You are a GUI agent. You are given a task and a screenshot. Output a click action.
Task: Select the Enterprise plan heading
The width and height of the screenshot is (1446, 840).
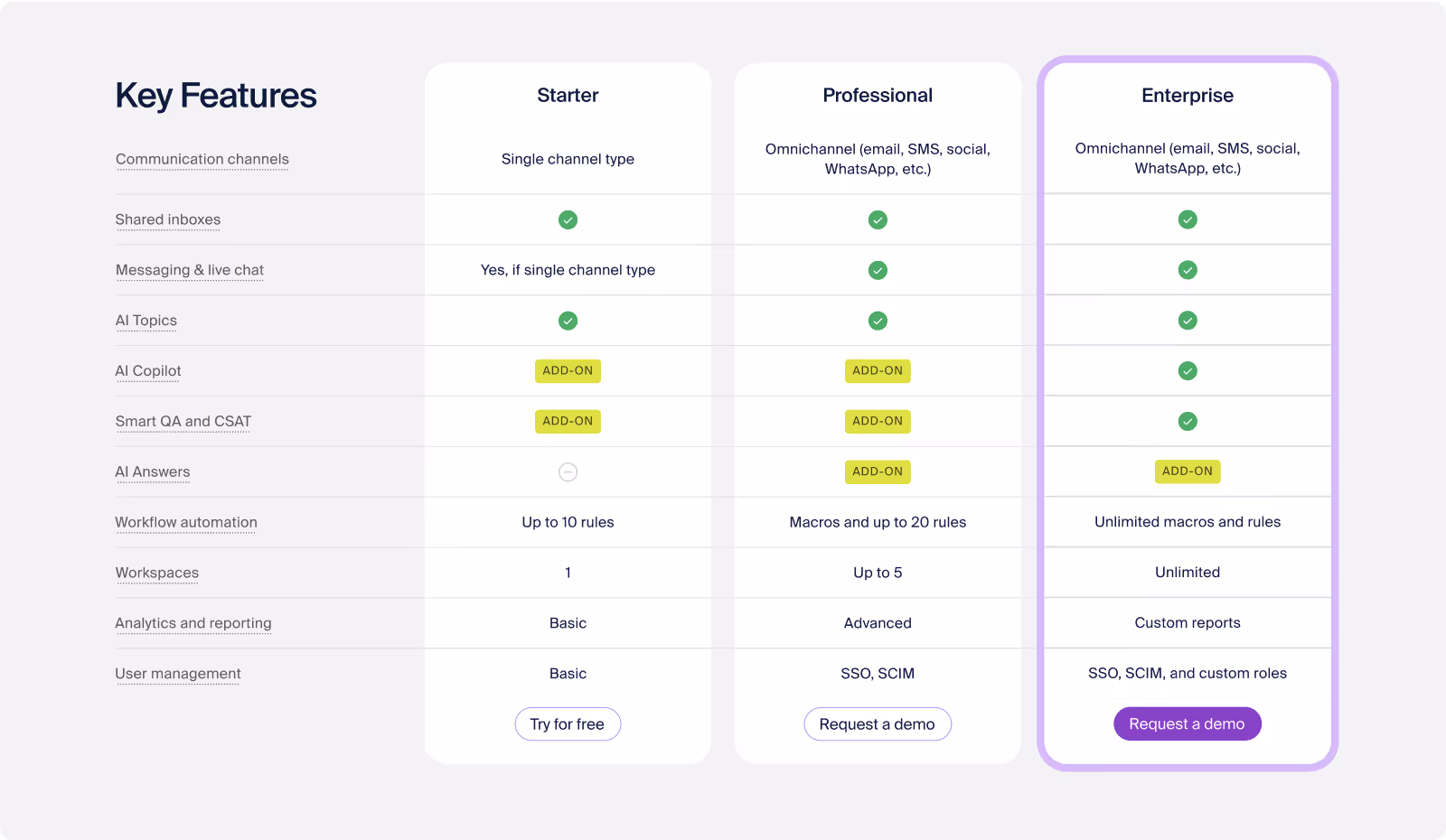click(1187, 96)
